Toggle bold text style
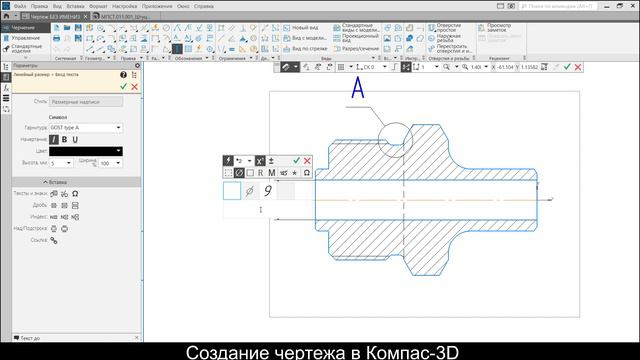 [64, 140]
